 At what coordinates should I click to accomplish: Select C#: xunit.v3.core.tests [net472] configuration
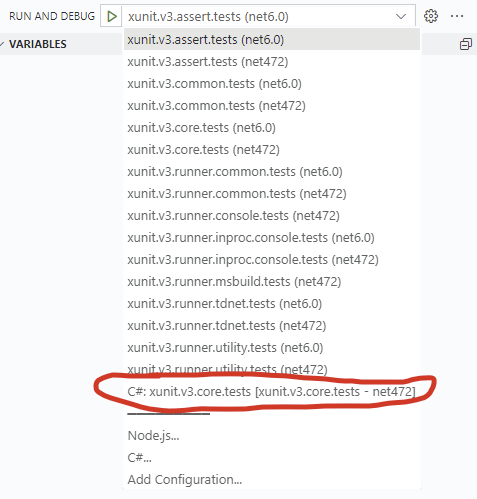(x=272, y=392)
